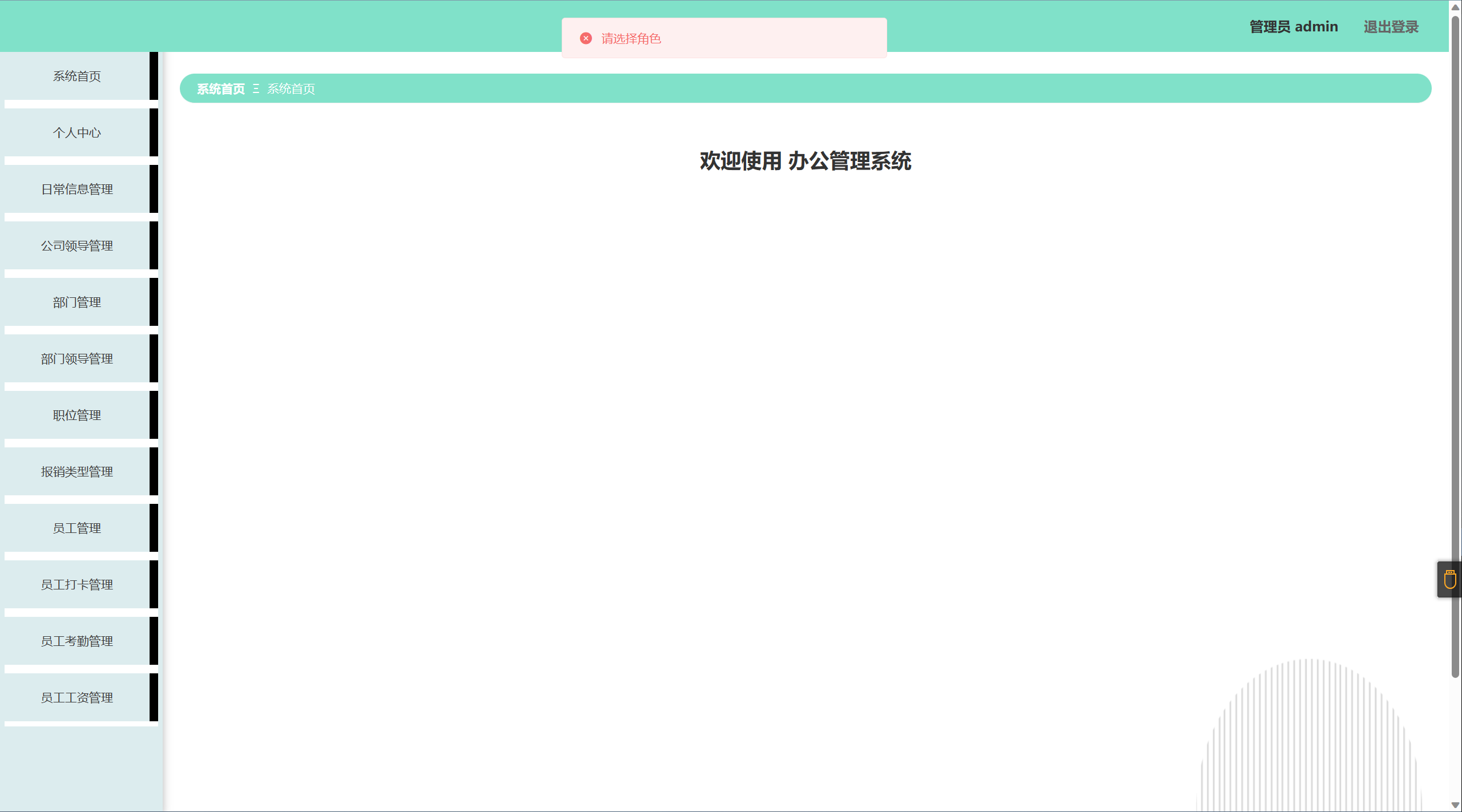Image resolution: width=1462 pixels, height=812 pixels.
Task: Open the 个人中心 sidebar menu
Action: point(77,133)
